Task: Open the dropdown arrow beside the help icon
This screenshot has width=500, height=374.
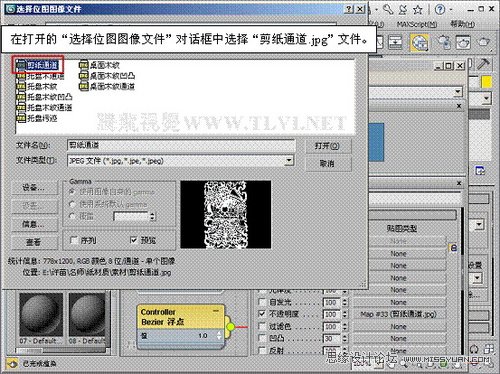Action: coord(451,9)
